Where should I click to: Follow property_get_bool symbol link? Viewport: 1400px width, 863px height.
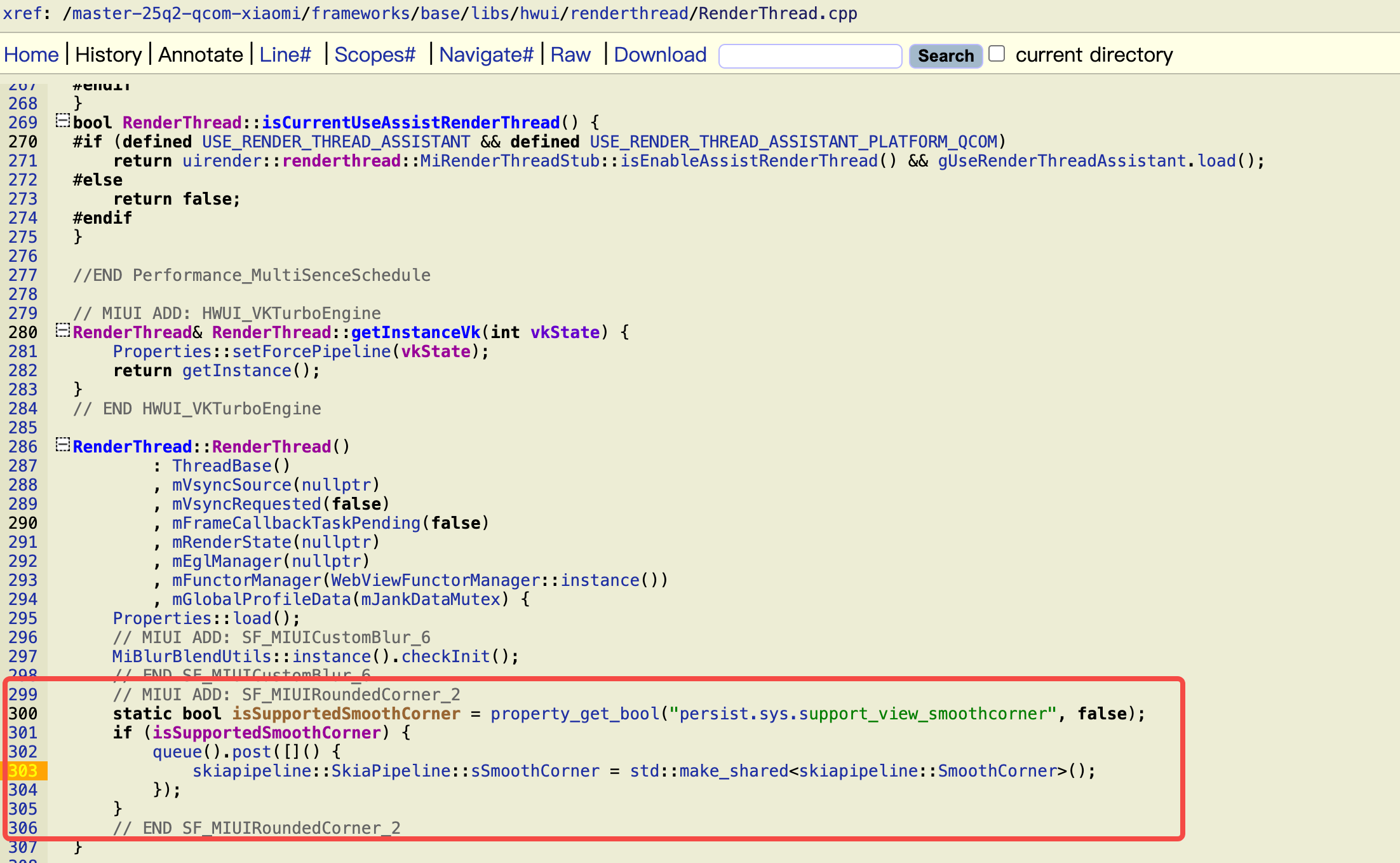click(575, 714)
